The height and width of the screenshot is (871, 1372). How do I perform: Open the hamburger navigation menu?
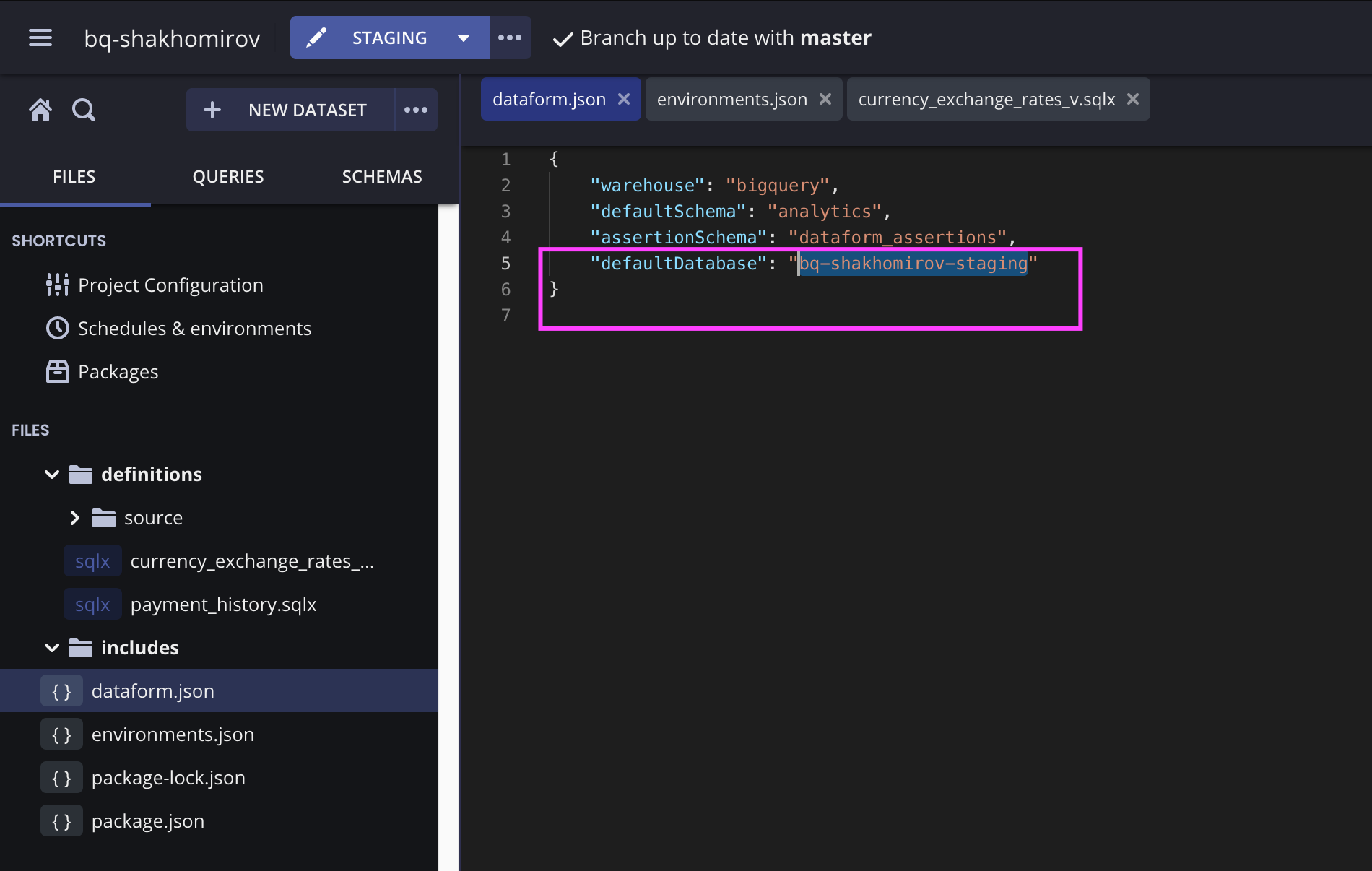40,38
